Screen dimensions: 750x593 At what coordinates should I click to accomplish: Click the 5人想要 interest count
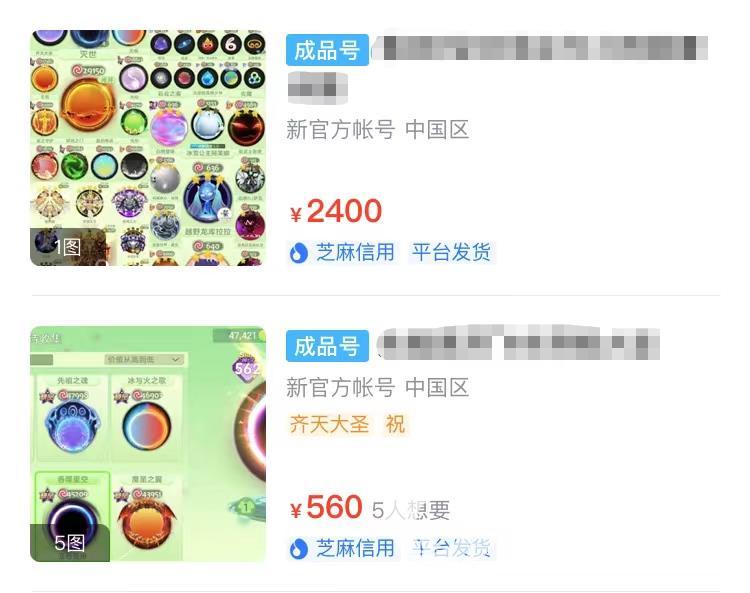click(411, 510)
